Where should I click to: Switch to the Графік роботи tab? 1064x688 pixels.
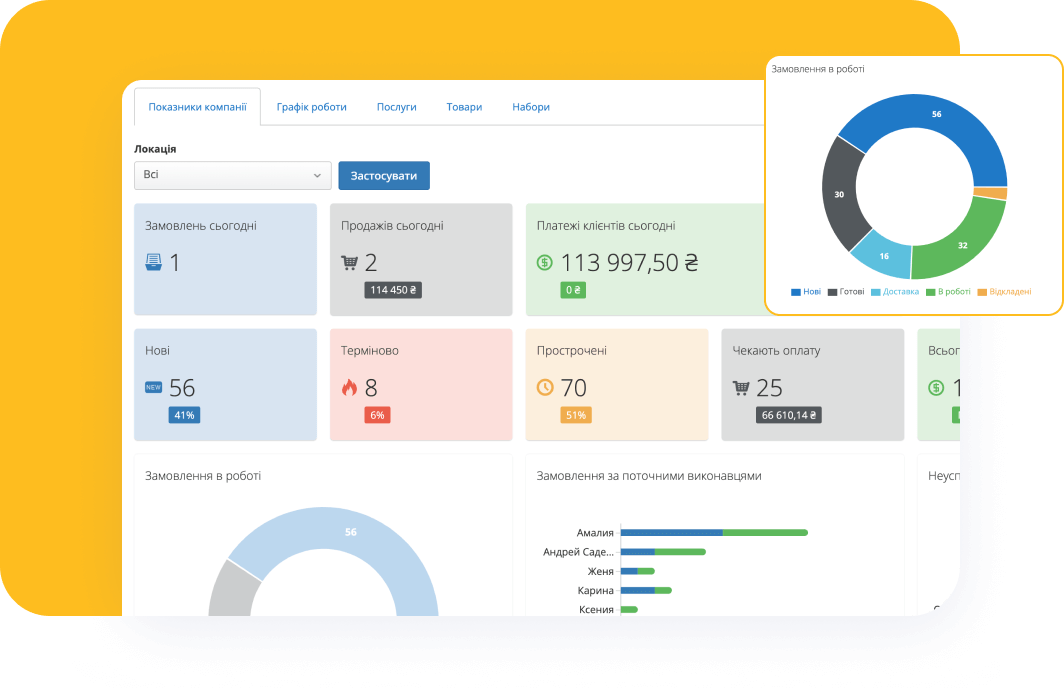coord(311,107)
